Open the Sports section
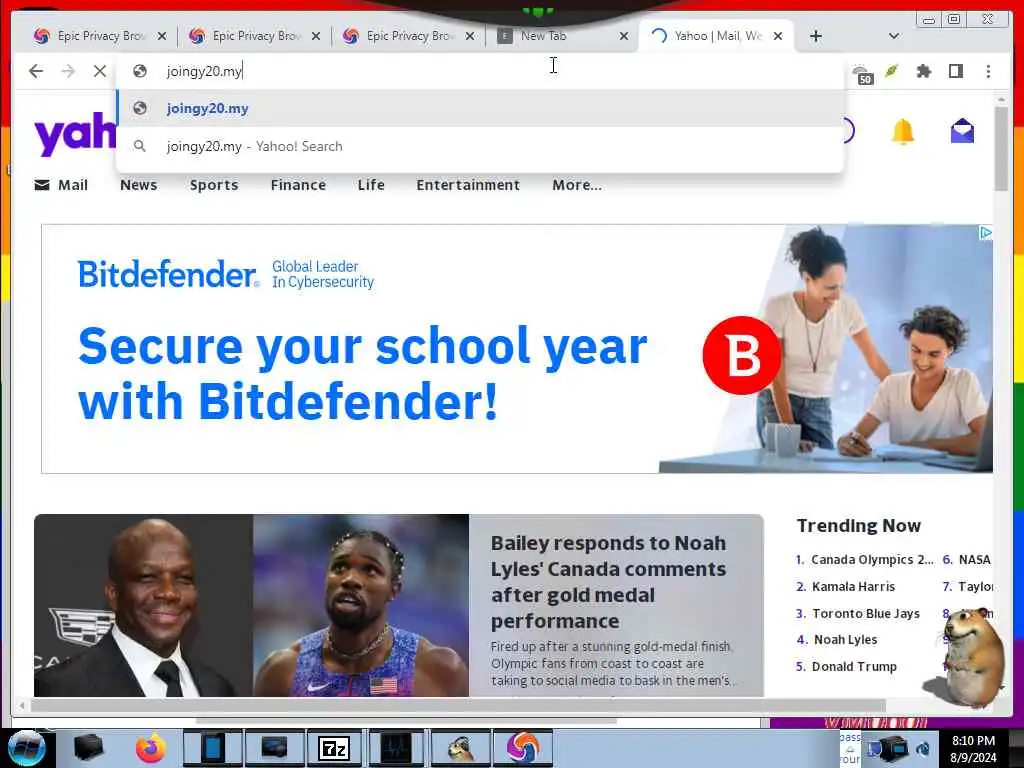This screenshot has height=768, width=1024. pyautogui.click(x=214, y=185)
